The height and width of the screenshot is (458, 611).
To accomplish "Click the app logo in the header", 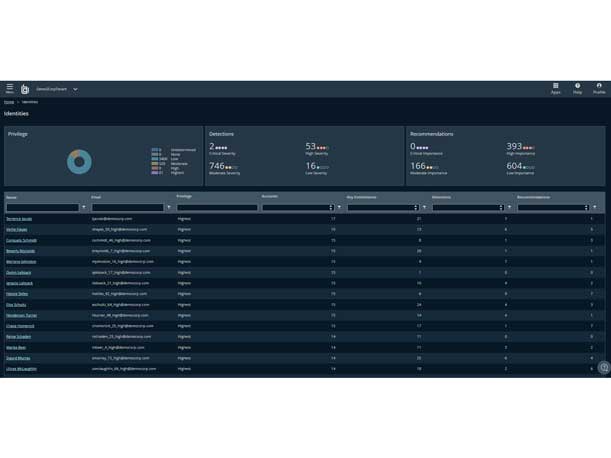I will pos(25,89).
